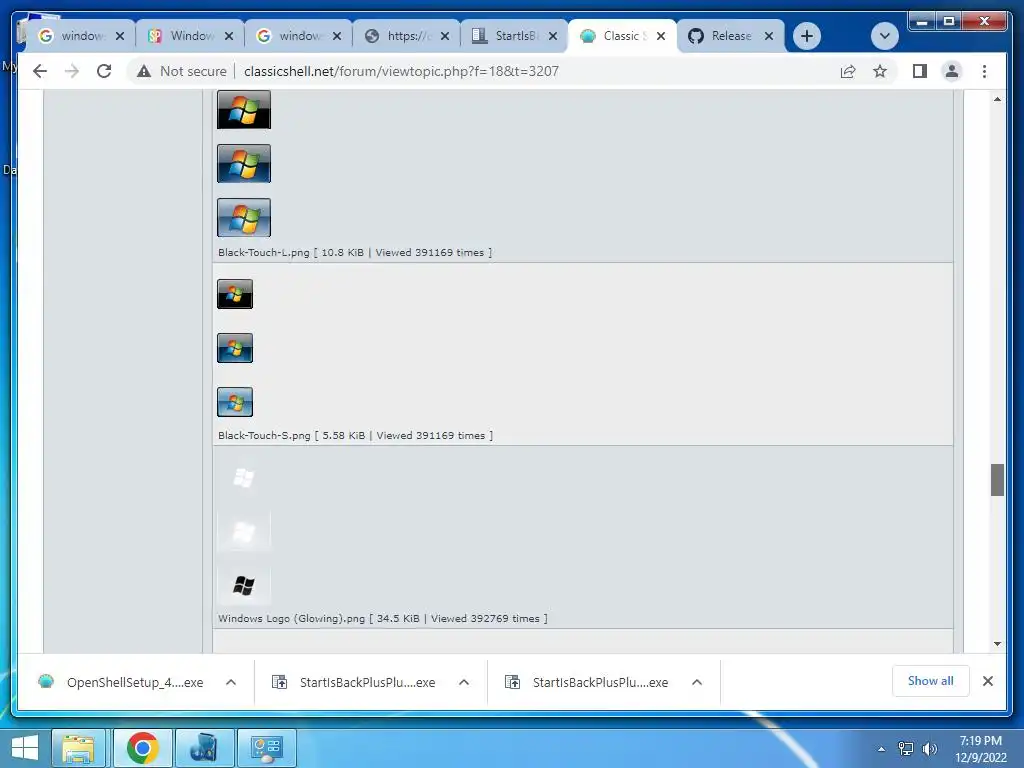Expand options for second StartIsBackPlusPlus download

[x=697, y=682]
